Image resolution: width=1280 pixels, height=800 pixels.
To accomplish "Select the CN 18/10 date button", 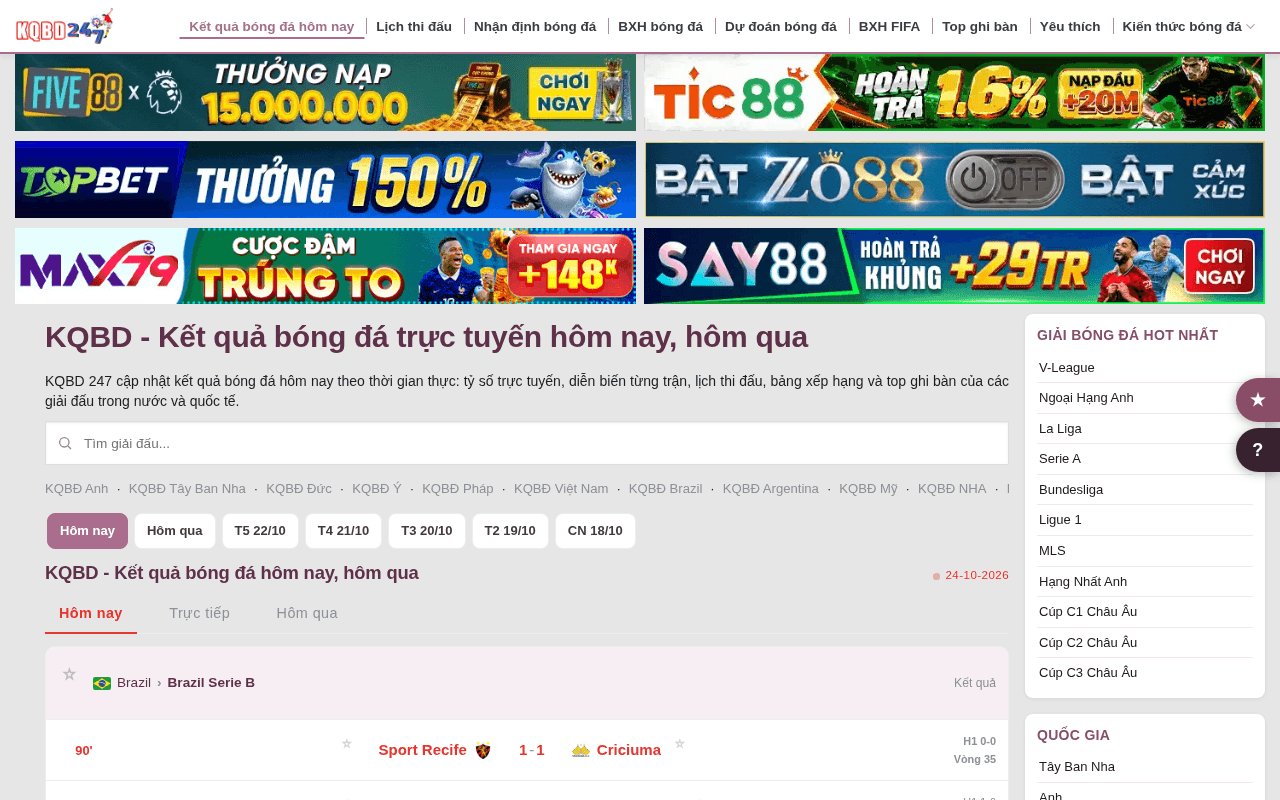I will [x=595, y=531].
